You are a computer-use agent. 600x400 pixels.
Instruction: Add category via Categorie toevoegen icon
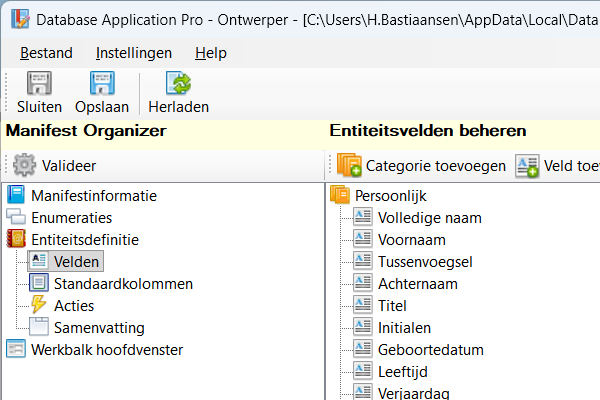(x=349, y=166)
